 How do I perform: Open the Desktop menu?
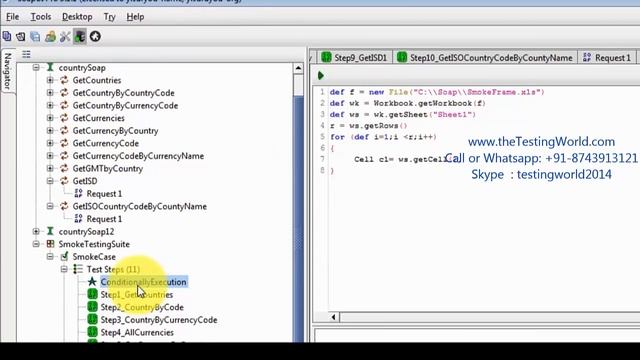[77, 17]
